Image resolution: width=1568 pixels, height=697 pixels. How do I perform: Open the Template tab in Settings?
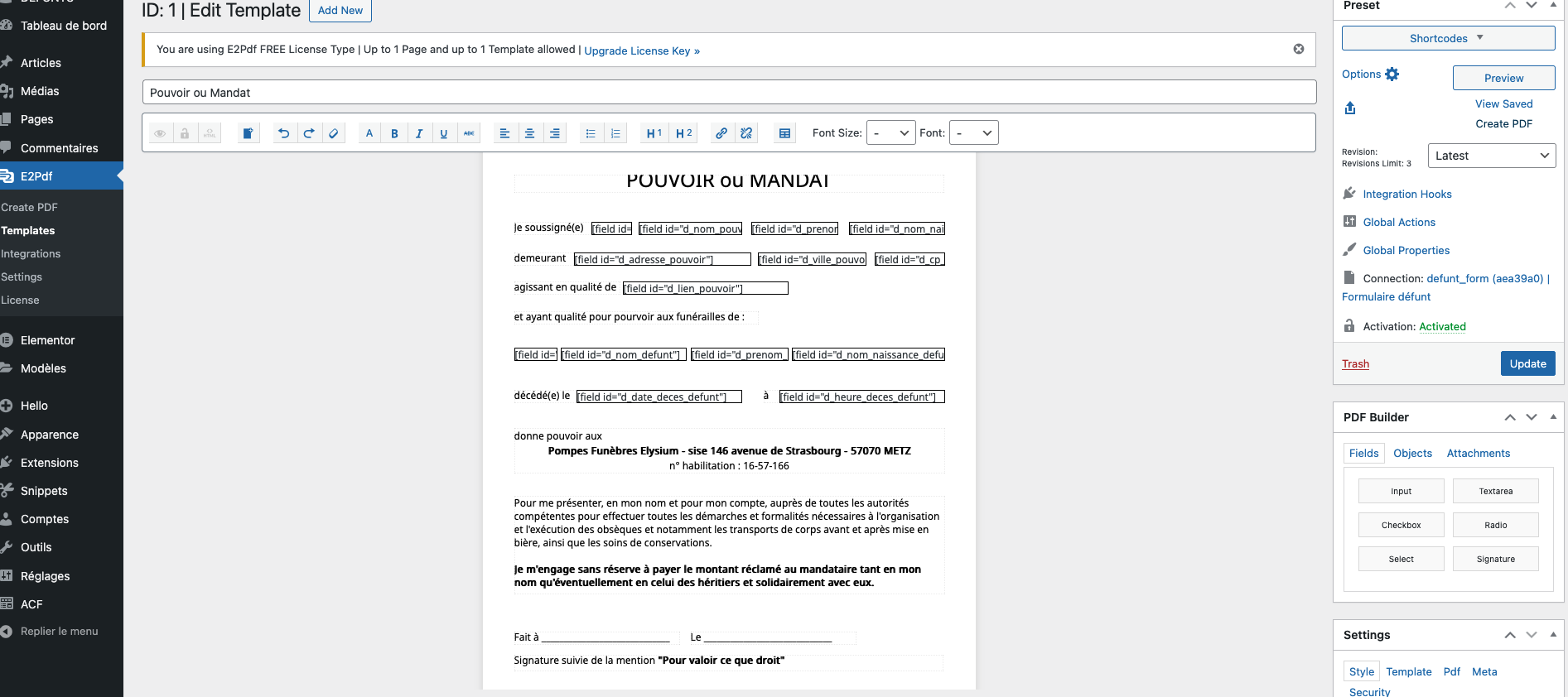pos(1408,672)
